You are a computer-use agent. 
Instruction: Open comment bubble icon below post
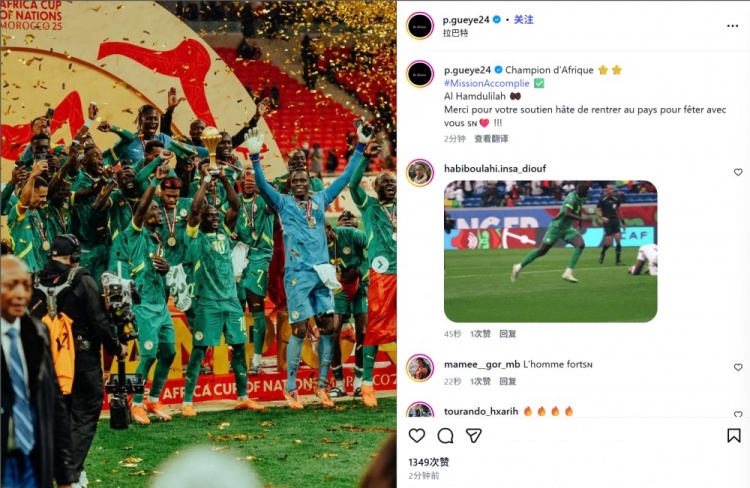point(445,435)
